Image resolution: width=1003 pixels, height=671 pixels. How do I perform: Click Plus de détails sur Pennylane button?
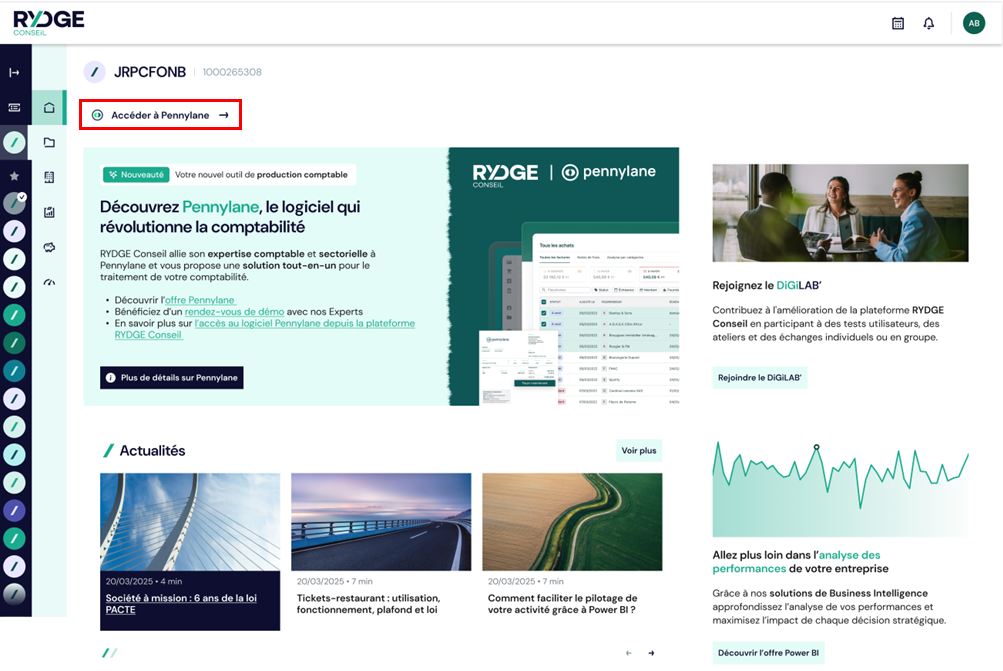[171, 377]
